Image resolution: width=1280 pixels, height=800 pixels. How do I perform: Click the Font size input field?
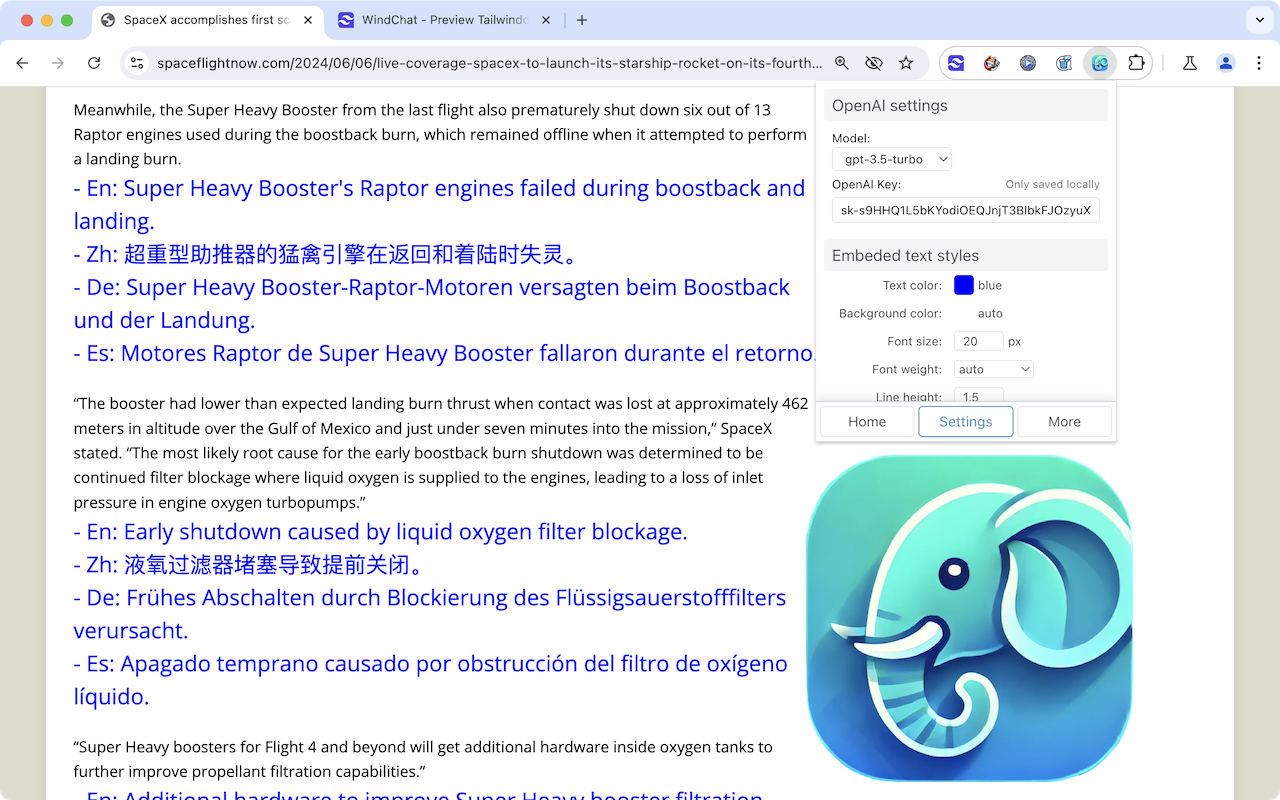[979, 341]
